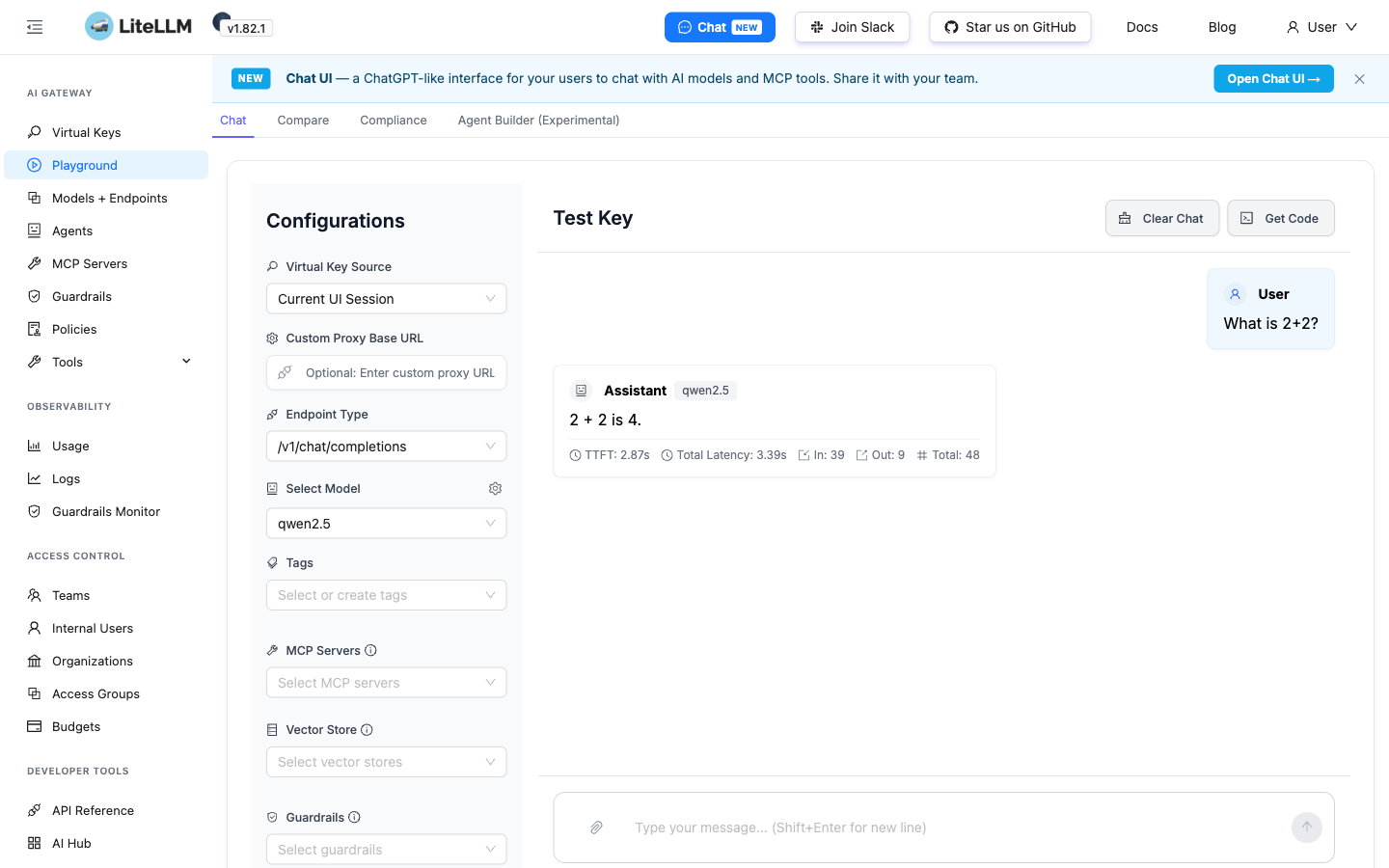Focus the chat message input box
This screenshot has width=1389, height=868.
(x=943, y=827)
